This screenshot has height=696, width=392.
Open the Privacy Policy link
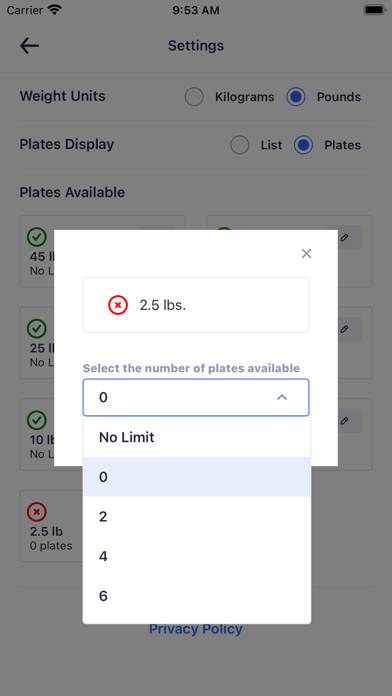pyautogui.click(x=196, y=629)
